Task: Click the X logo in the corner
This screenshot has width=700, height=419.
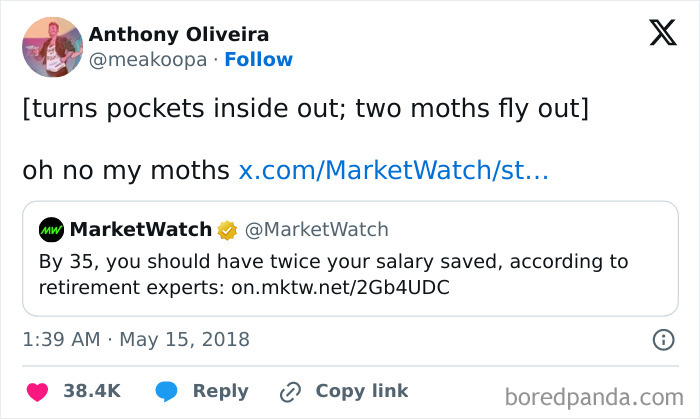Action: point(662,35)
